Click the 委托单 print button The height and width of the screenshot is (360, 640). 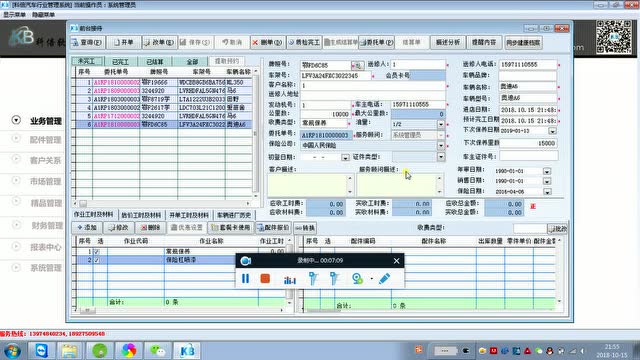tap(376, 42)
